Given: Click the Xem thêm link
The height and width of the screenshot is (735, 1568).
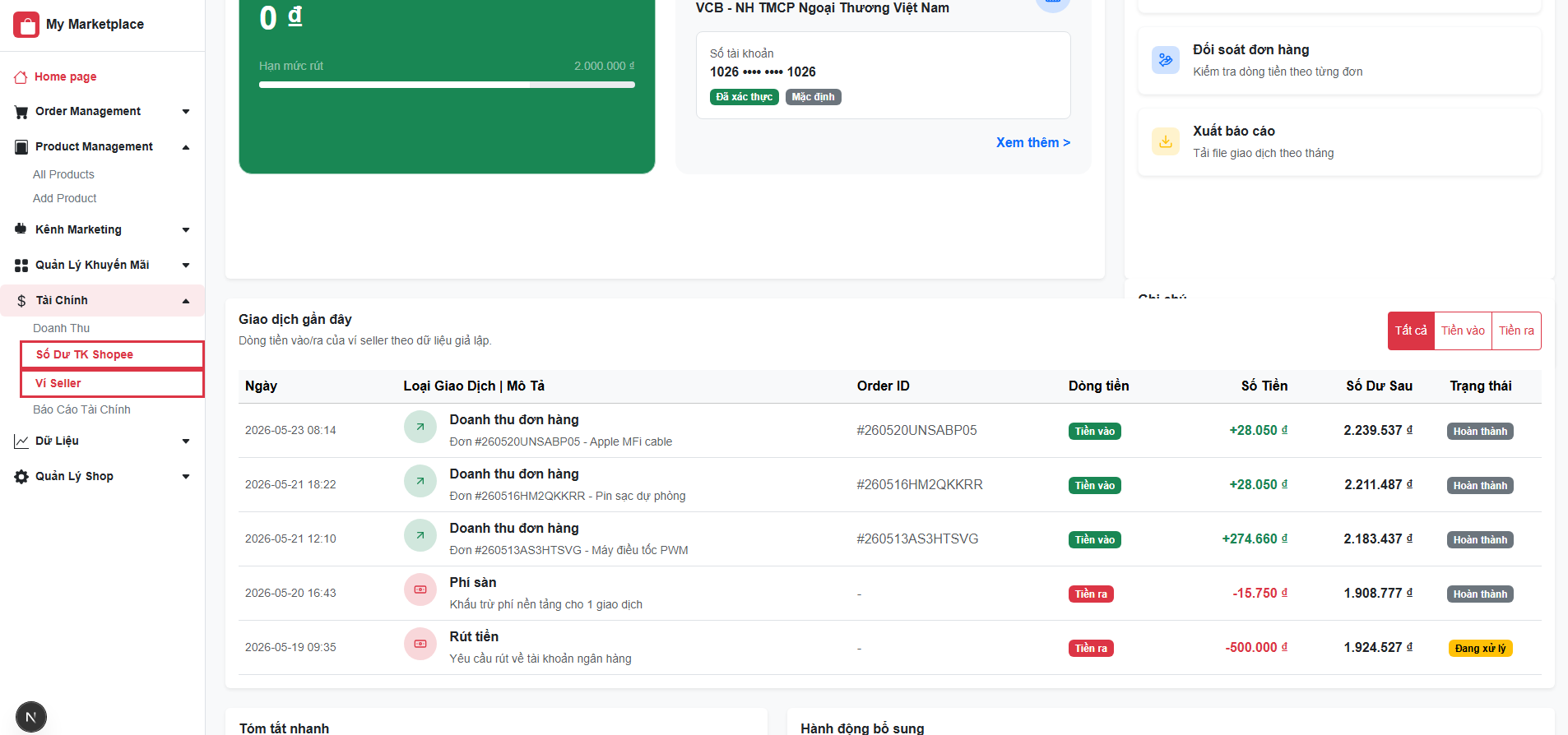Looking at the screenshot, I should pos(1033,142).
